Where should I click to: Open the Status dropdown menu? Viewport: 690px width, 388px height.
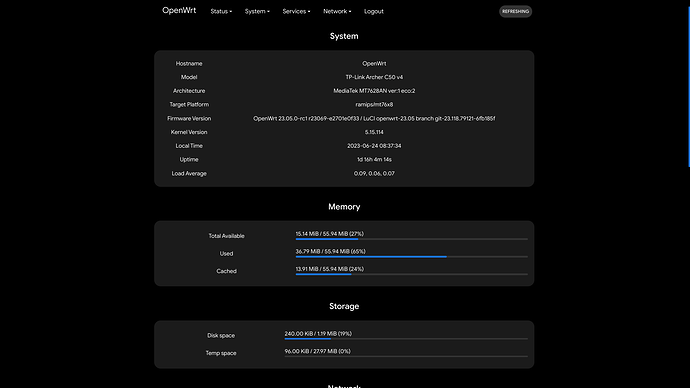[221, 11]
